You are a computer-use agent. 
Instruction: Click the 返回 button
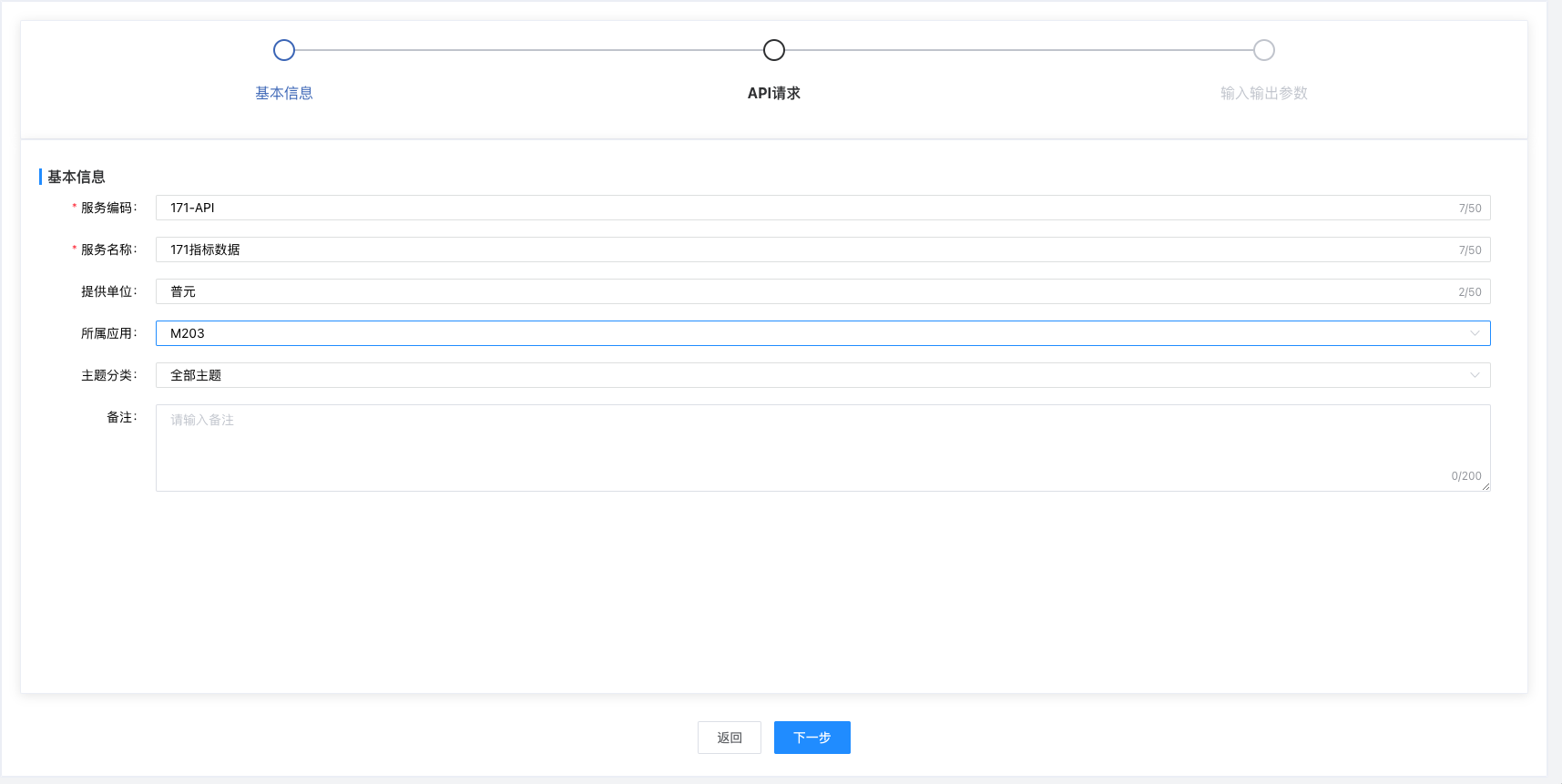click(730, 738)
